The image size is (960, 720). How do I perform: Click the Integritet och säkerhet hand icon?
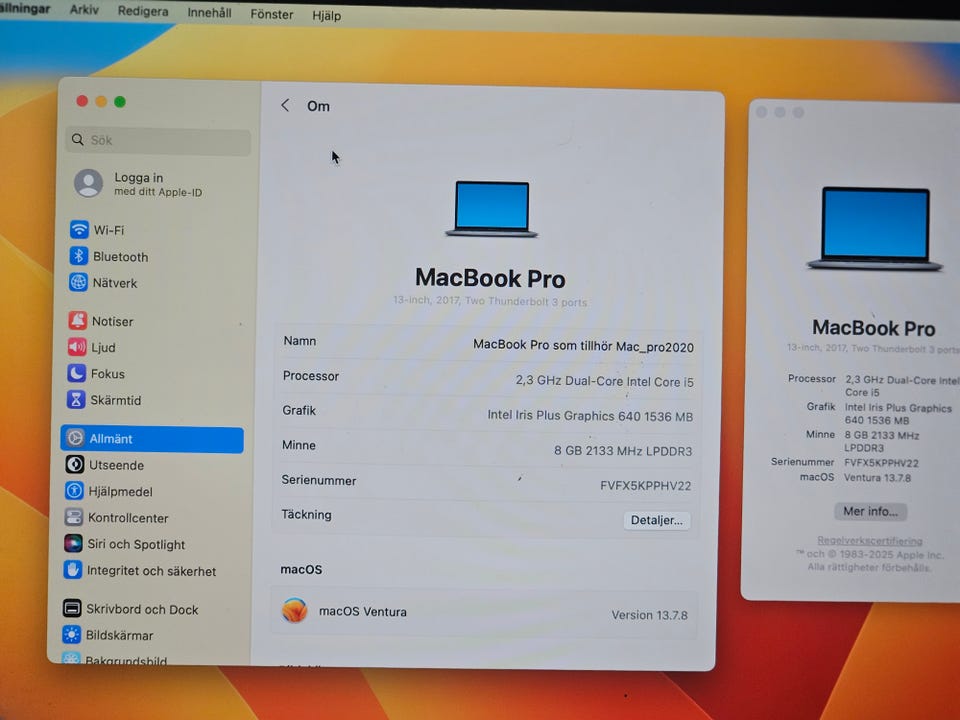(x=72, y=570)
